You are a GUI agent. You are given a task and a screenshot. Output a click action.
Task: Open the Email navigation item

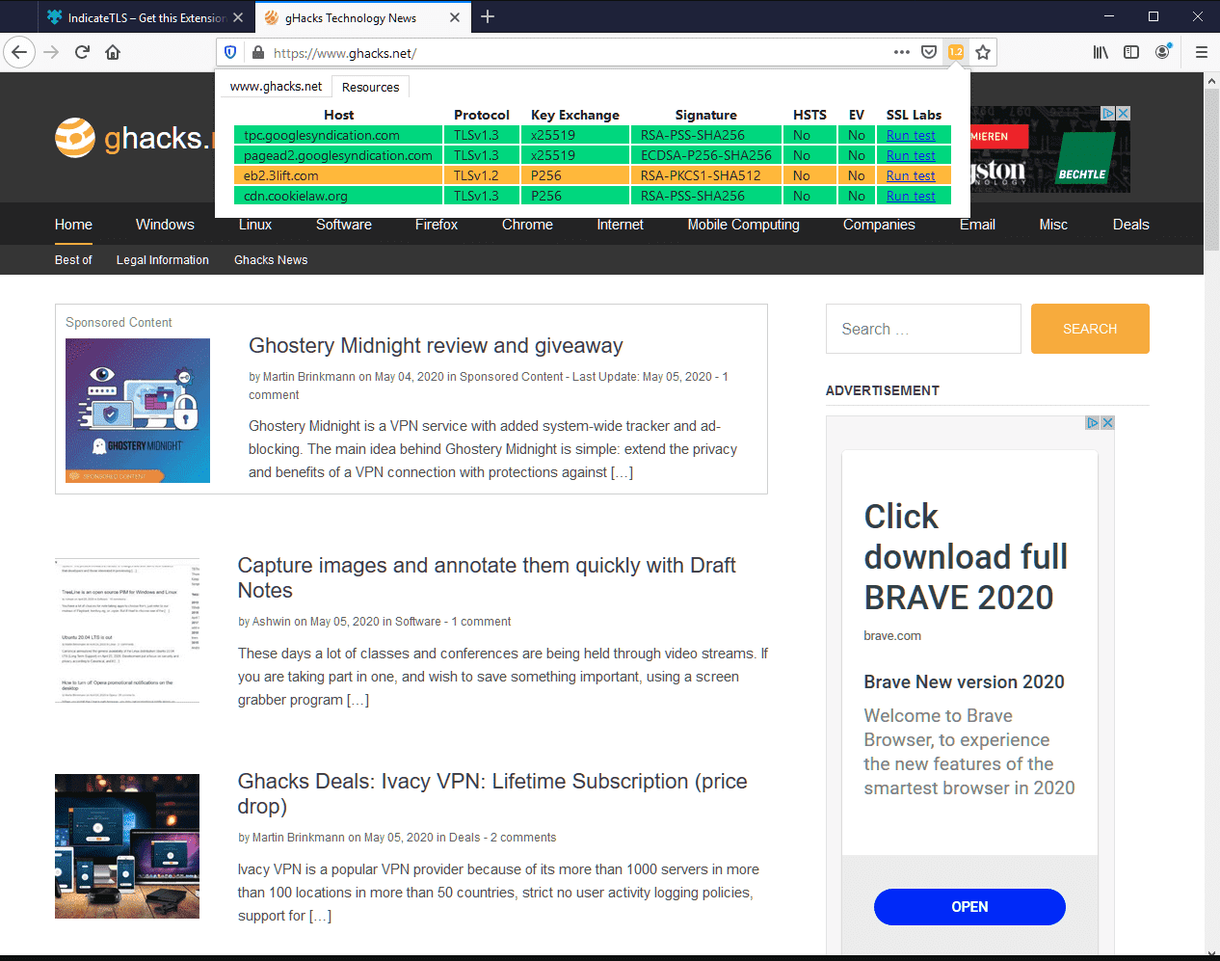pos(977,224)
